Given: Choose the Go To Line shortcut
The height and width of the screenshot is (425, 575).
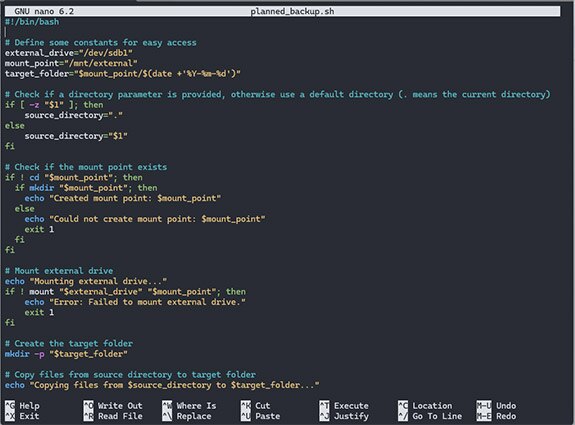Looking at the screenshot, I should (437, 416).
